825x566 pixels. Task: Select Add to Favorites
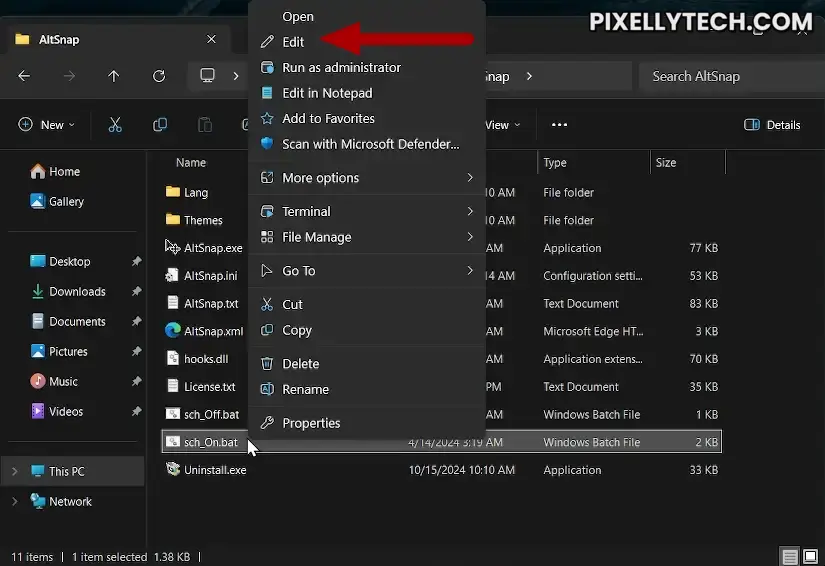367,118
